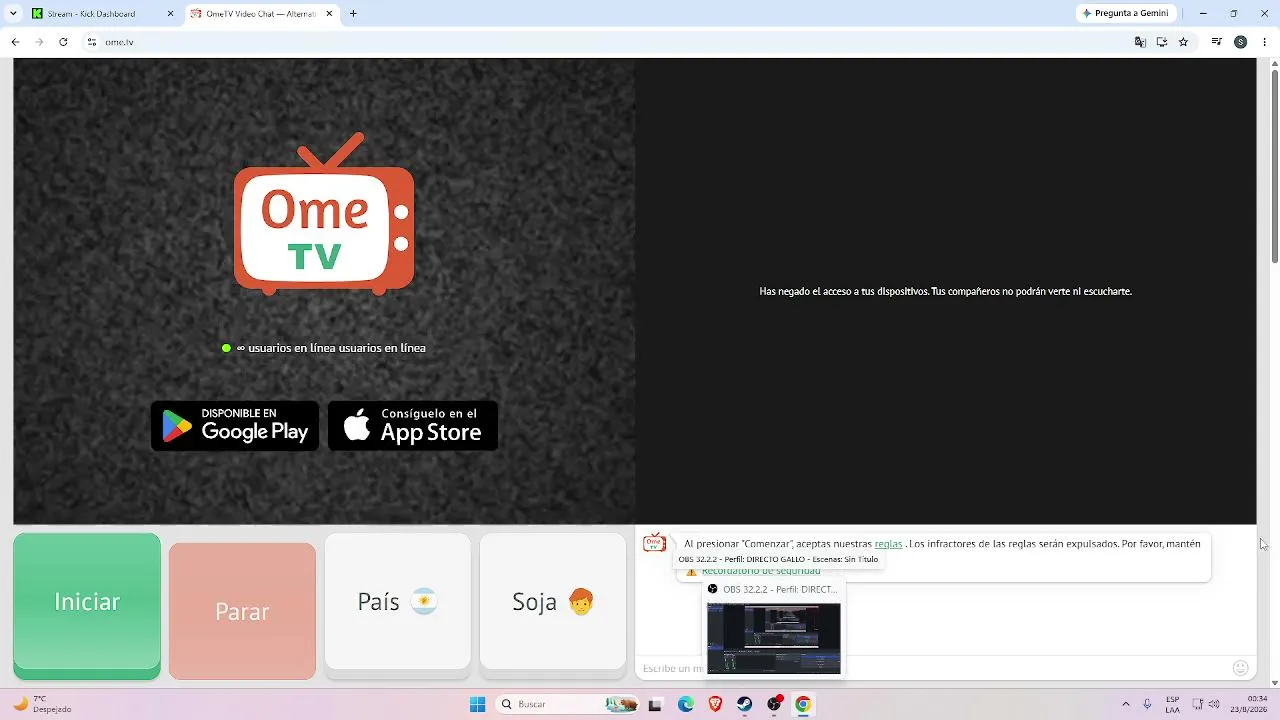
Task: Click the scrollbar down arrow
Action: (1274, 682)
